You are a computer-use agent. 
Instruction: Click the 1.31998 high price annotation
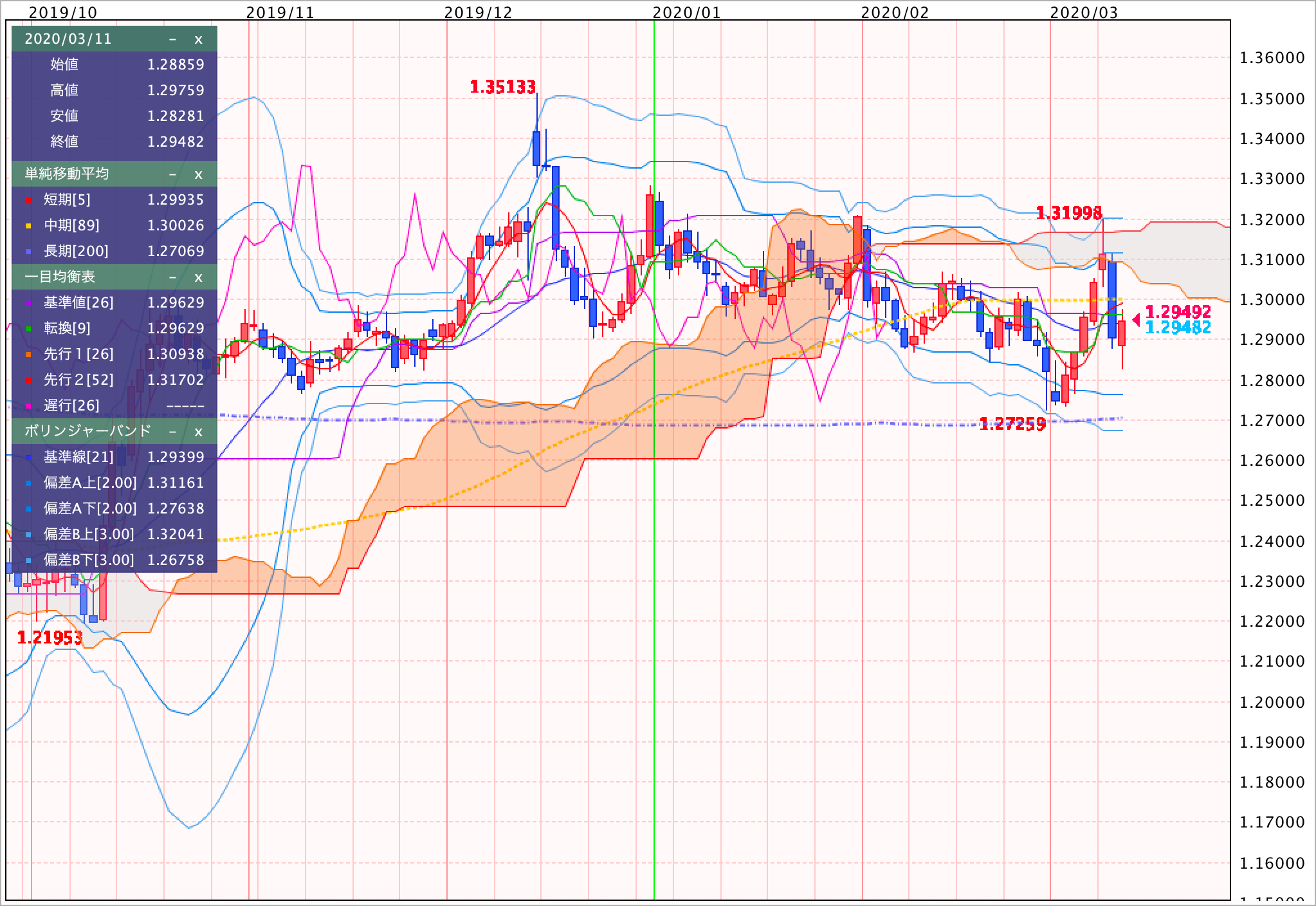pos(1070,213)
